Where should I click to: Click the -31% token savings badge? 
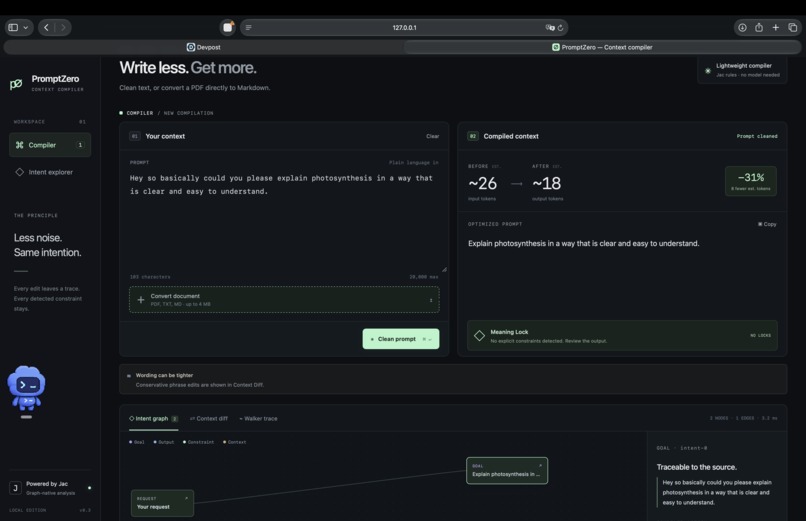(750, 181)
